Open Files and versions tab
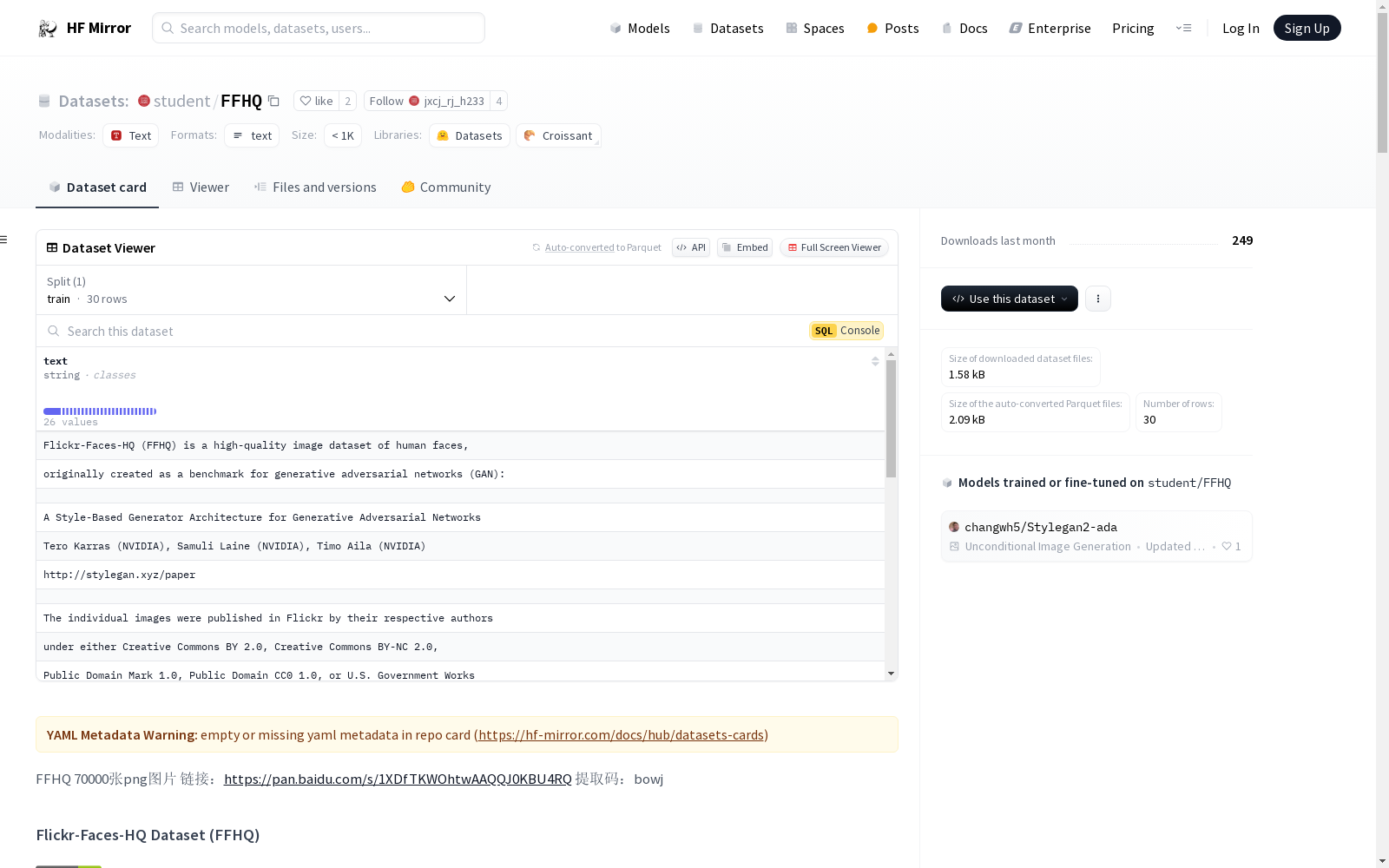This screenshot has height=868, width=1389. [315, 187]
